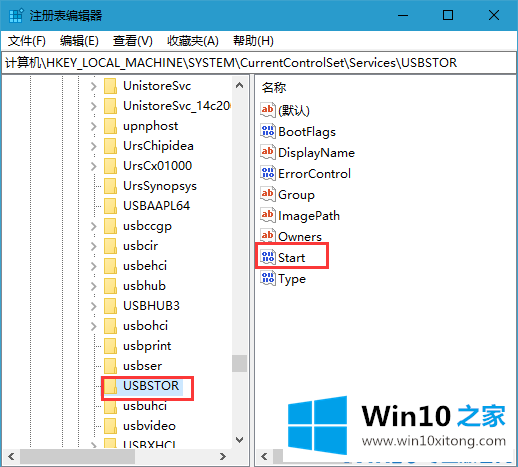Click tree pane vertical scrollbar thumb
Viewport: 518px width, 467px height.
(x=239, y=363)
